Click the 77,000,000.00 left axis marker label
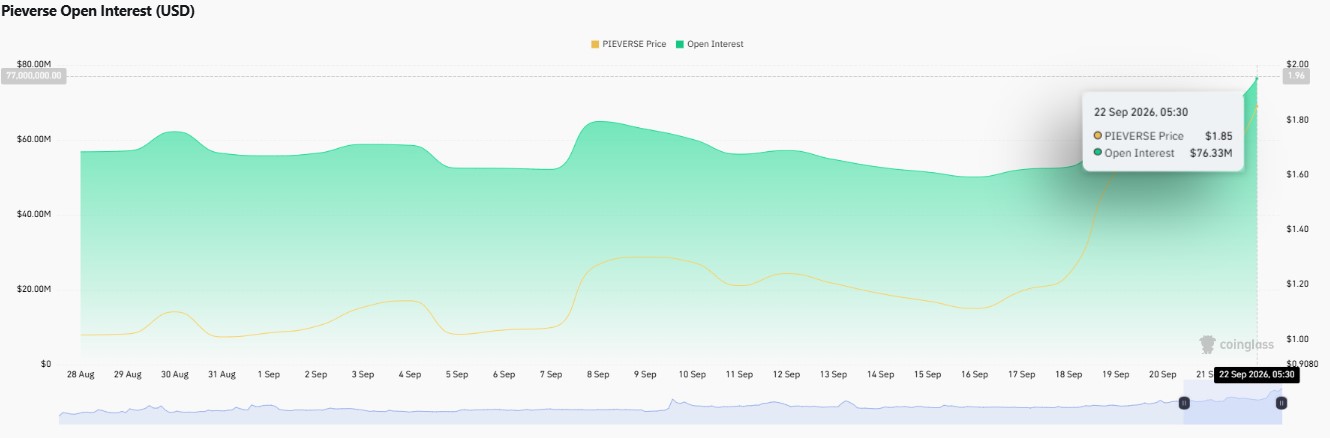 pos(35,76)
